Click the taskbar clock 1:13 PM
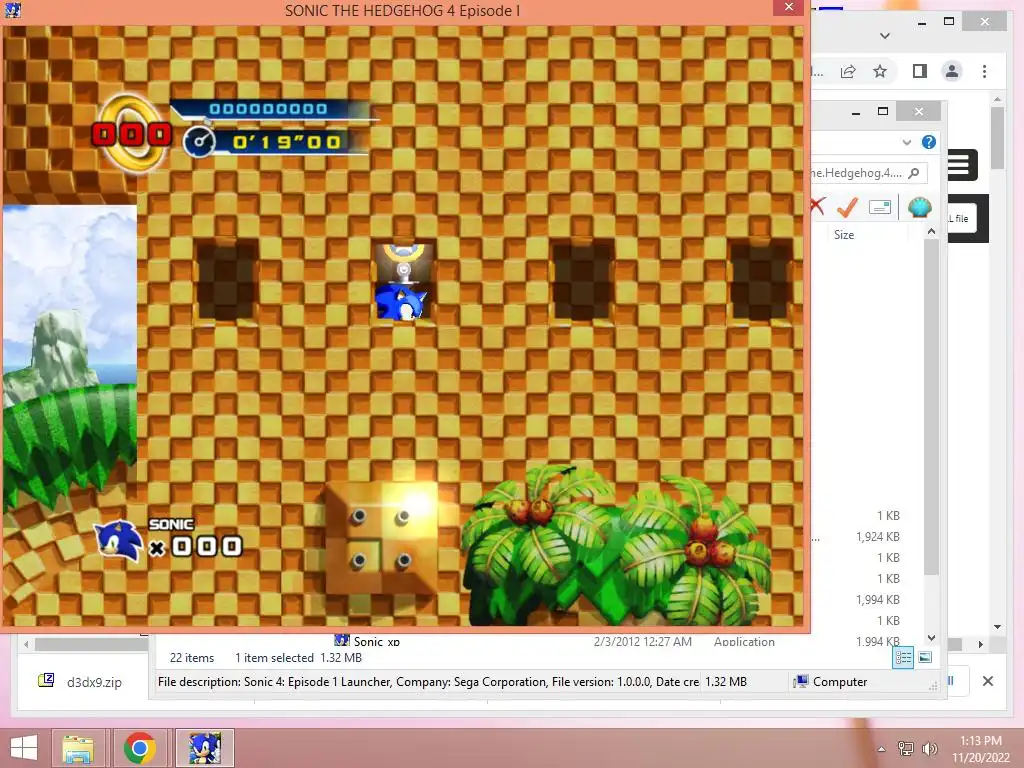 point(981,741)
